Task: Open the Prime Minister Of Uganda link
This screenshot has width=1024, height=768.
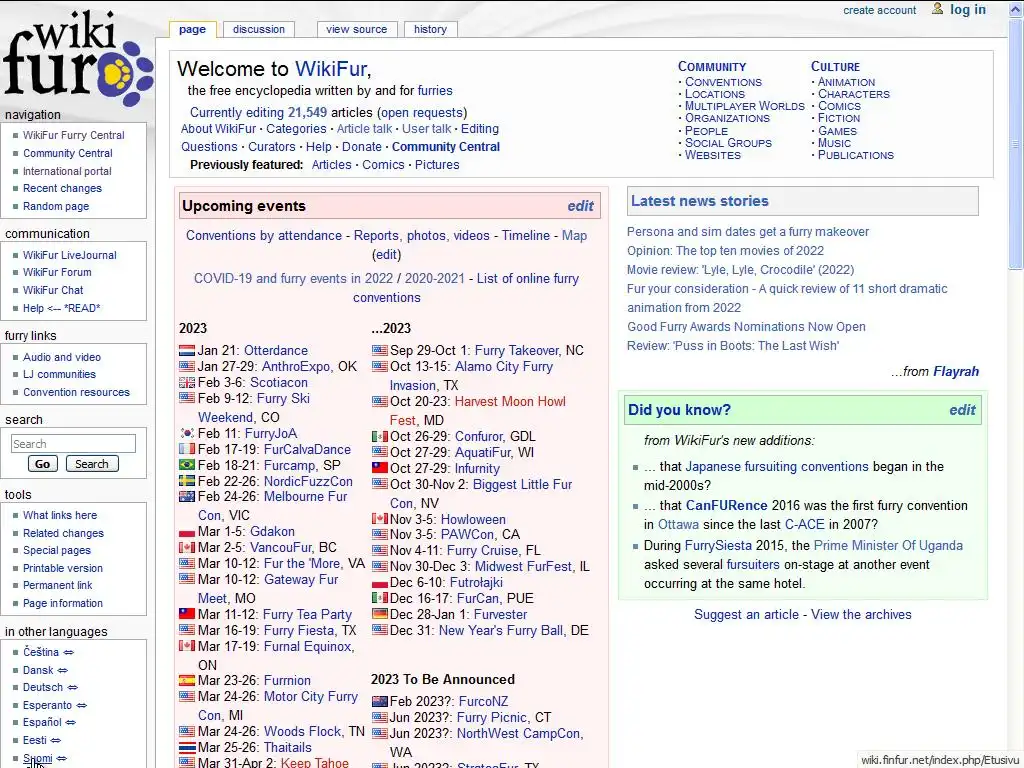Action: coord(888,546)
